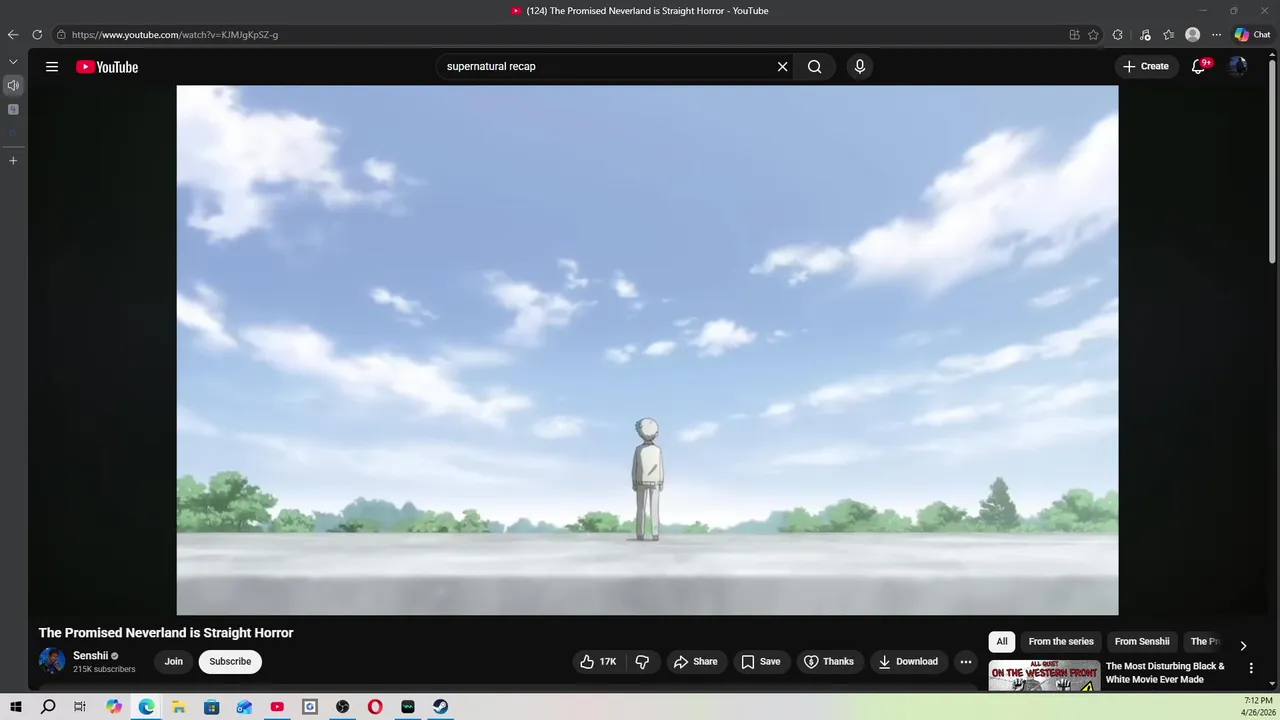Click the URL address bar
The height and width of the screenshot is (720, 1280).
(x=560, y=35)
